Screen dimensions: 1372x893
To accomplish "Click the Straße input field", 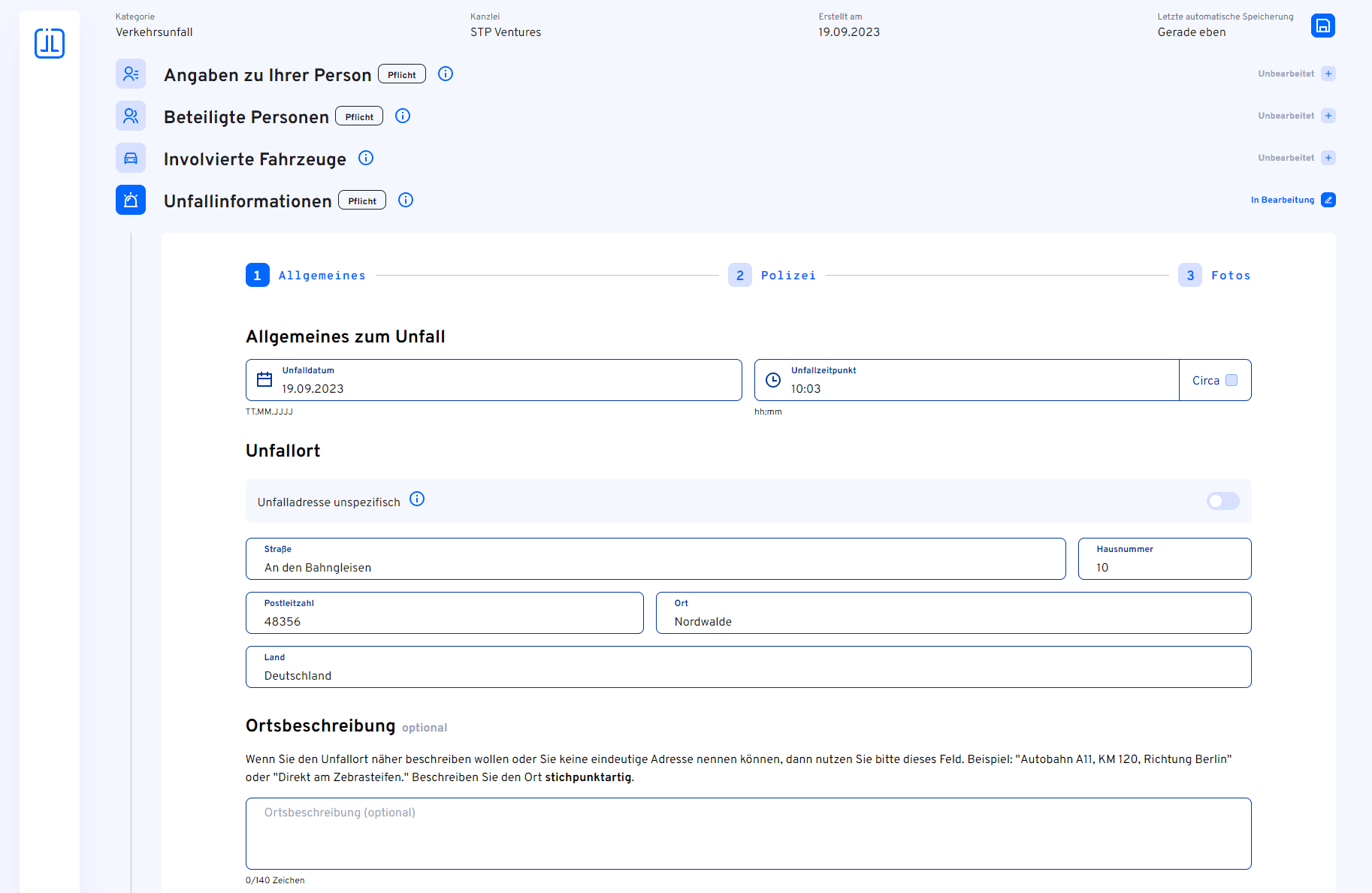I will [655, 559].
